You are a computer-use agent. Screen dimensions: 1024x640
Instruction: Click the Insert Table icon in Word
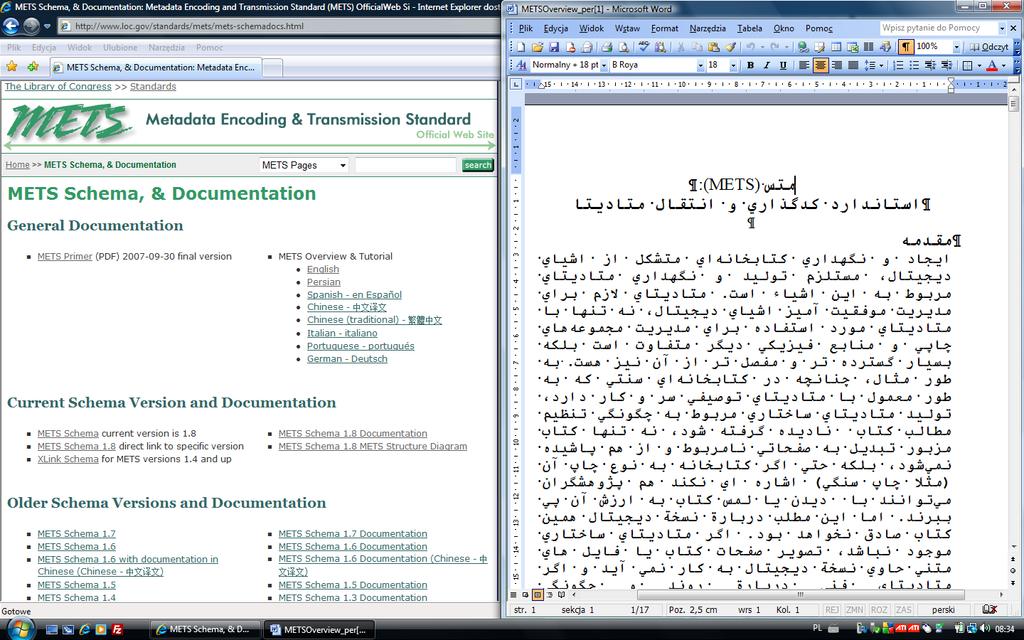point(836,47)
